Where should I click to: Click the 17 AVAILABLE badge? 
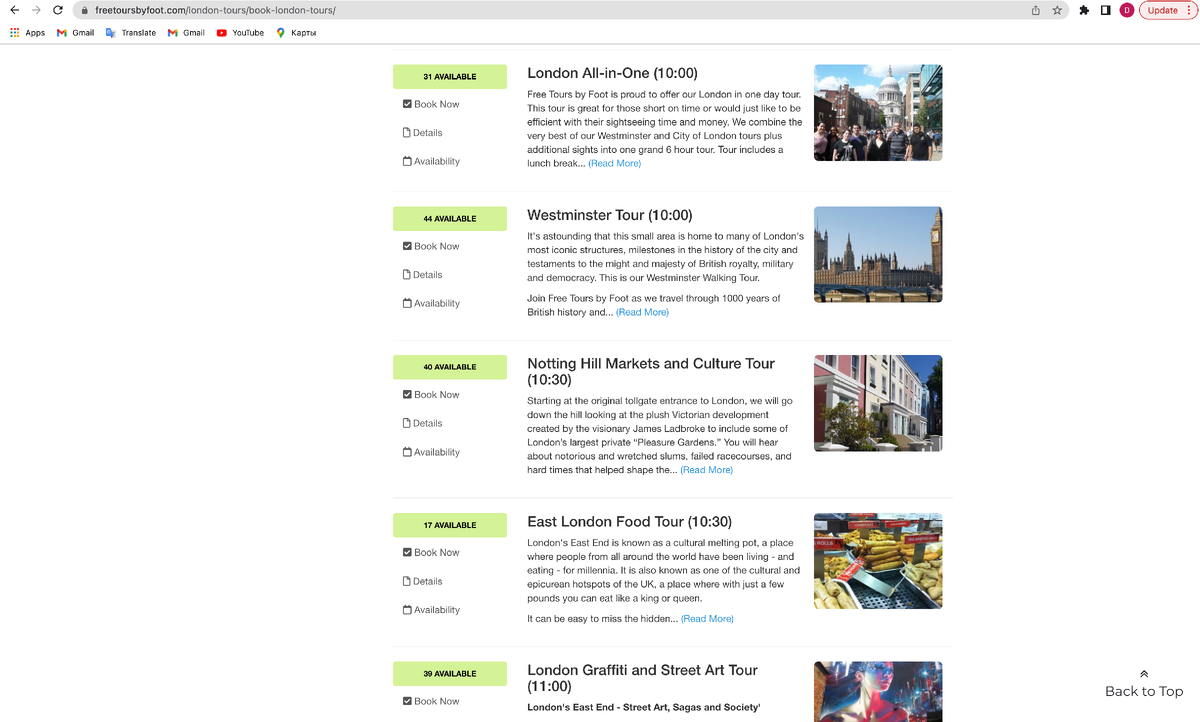(450, 525)
